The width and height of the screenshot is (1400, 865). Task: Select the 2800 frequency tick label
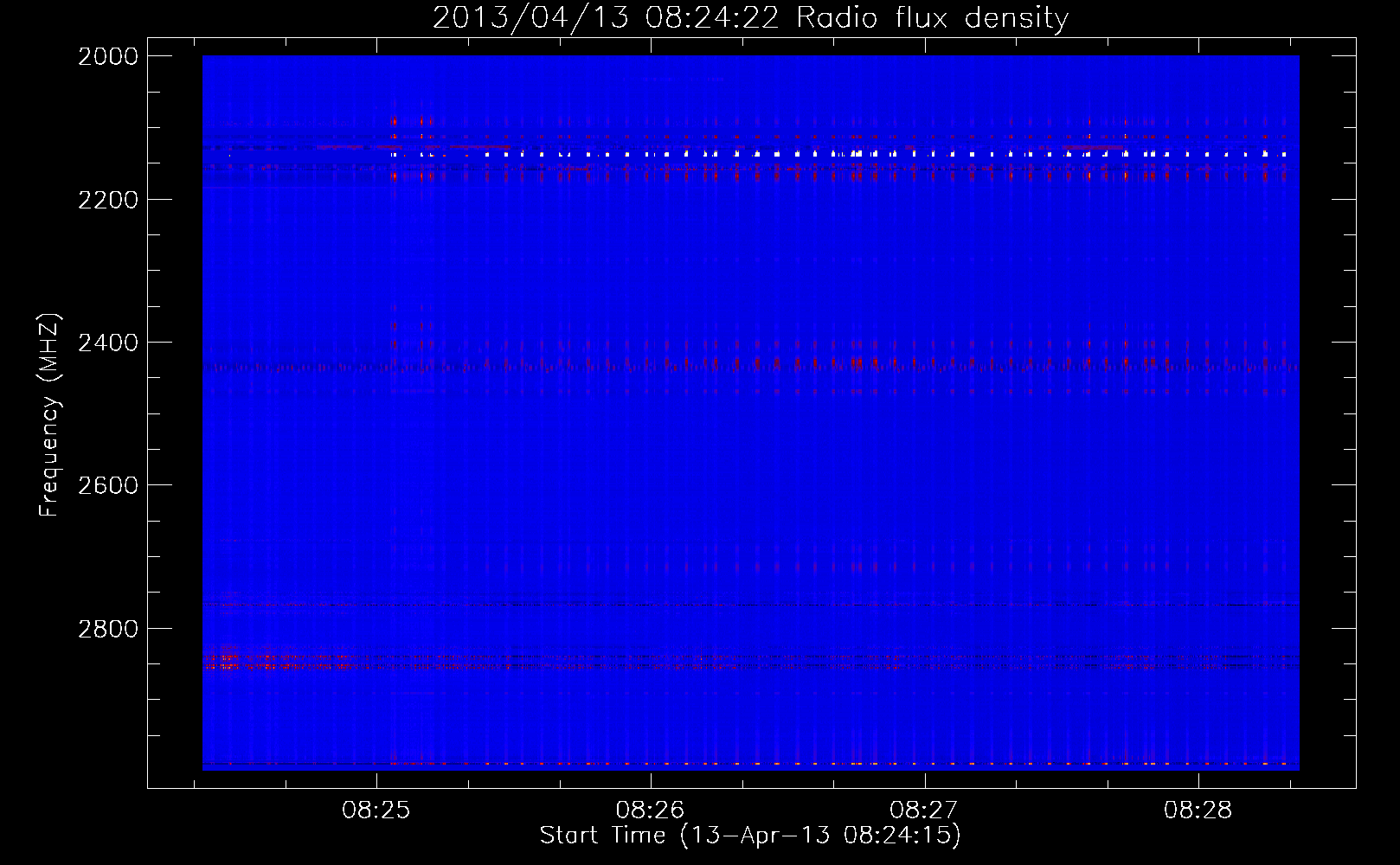coord(108,629)
